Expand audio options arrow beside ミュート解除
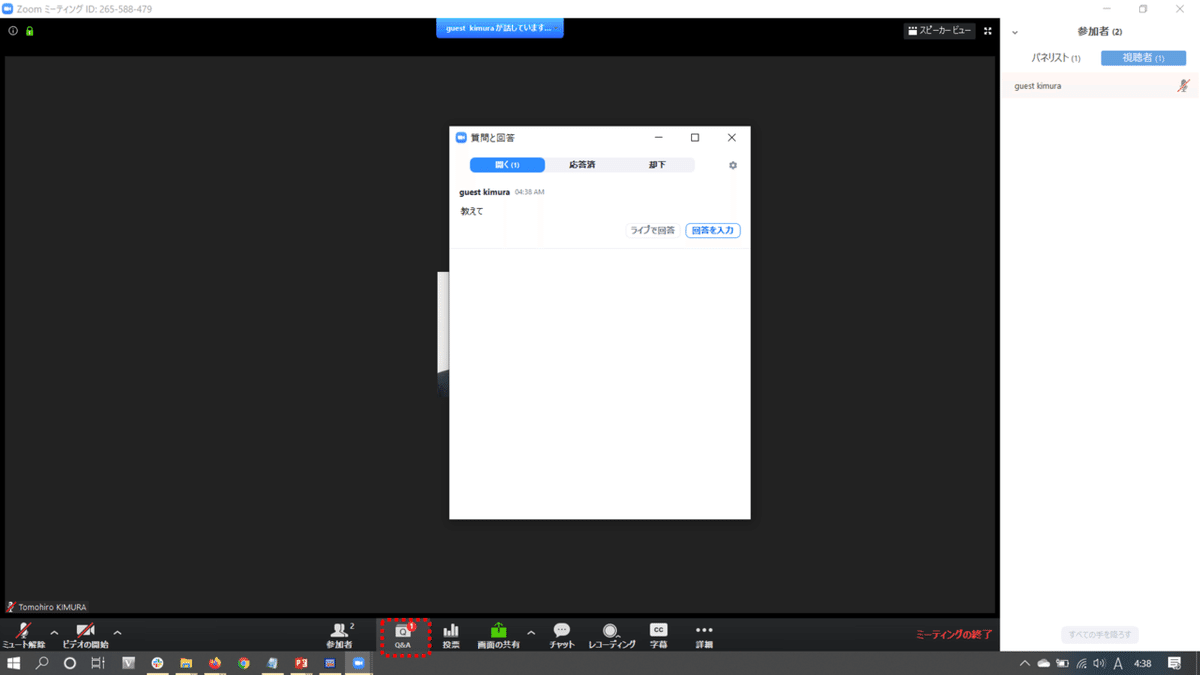The width and height of the screenshot is (1200, 675). pyautogui.click(x=54, y=633)
